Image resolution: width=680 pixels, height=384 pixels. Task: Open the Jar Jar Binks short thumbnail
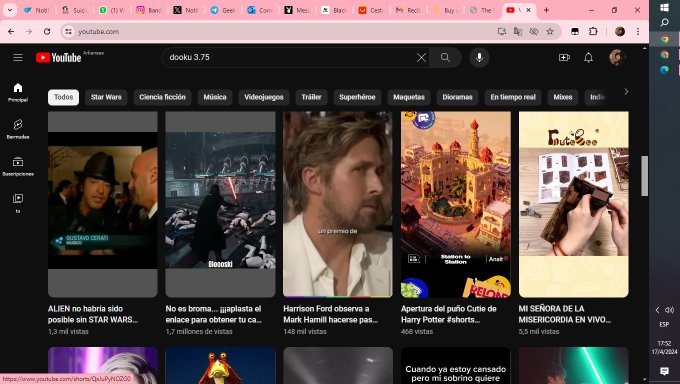click(x=220, y=365)
